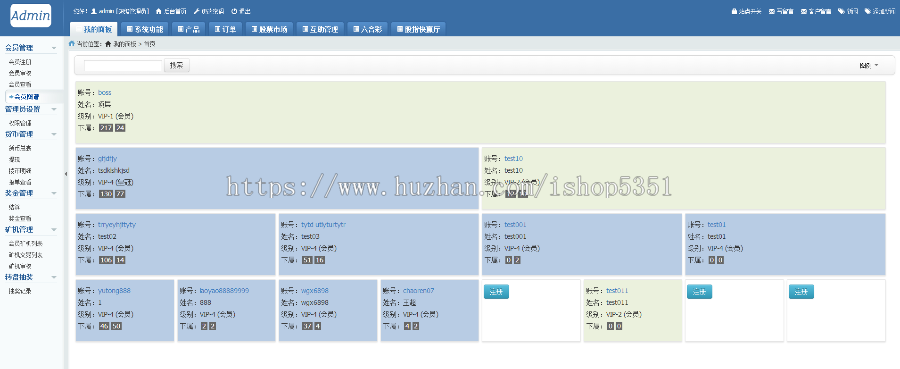The height and width of the screenshot is (369, 900).
Task: Click the Admin logo
Action: coord(30,16)
